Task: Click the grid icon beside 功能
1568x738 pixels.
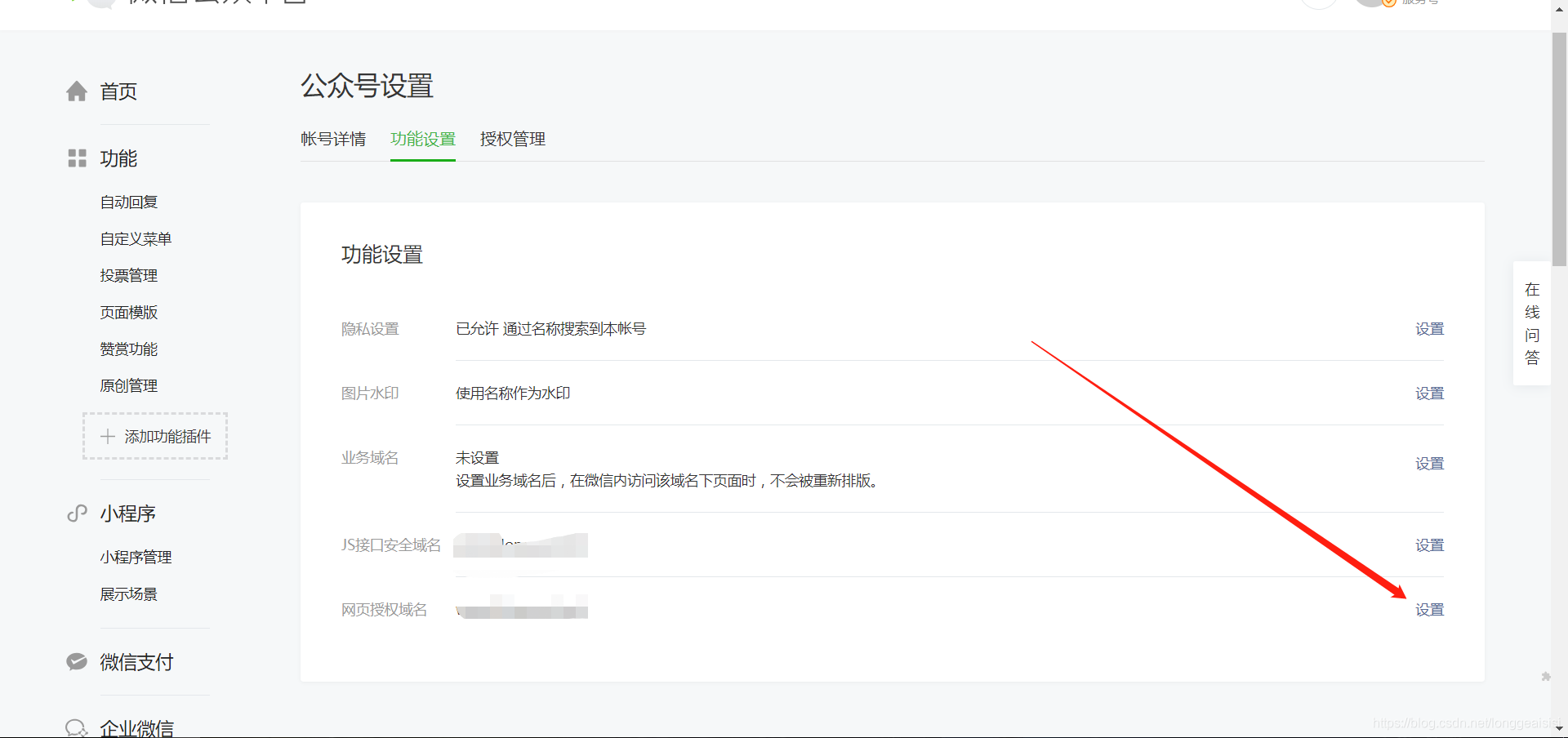Action: [x=77, y=158]
